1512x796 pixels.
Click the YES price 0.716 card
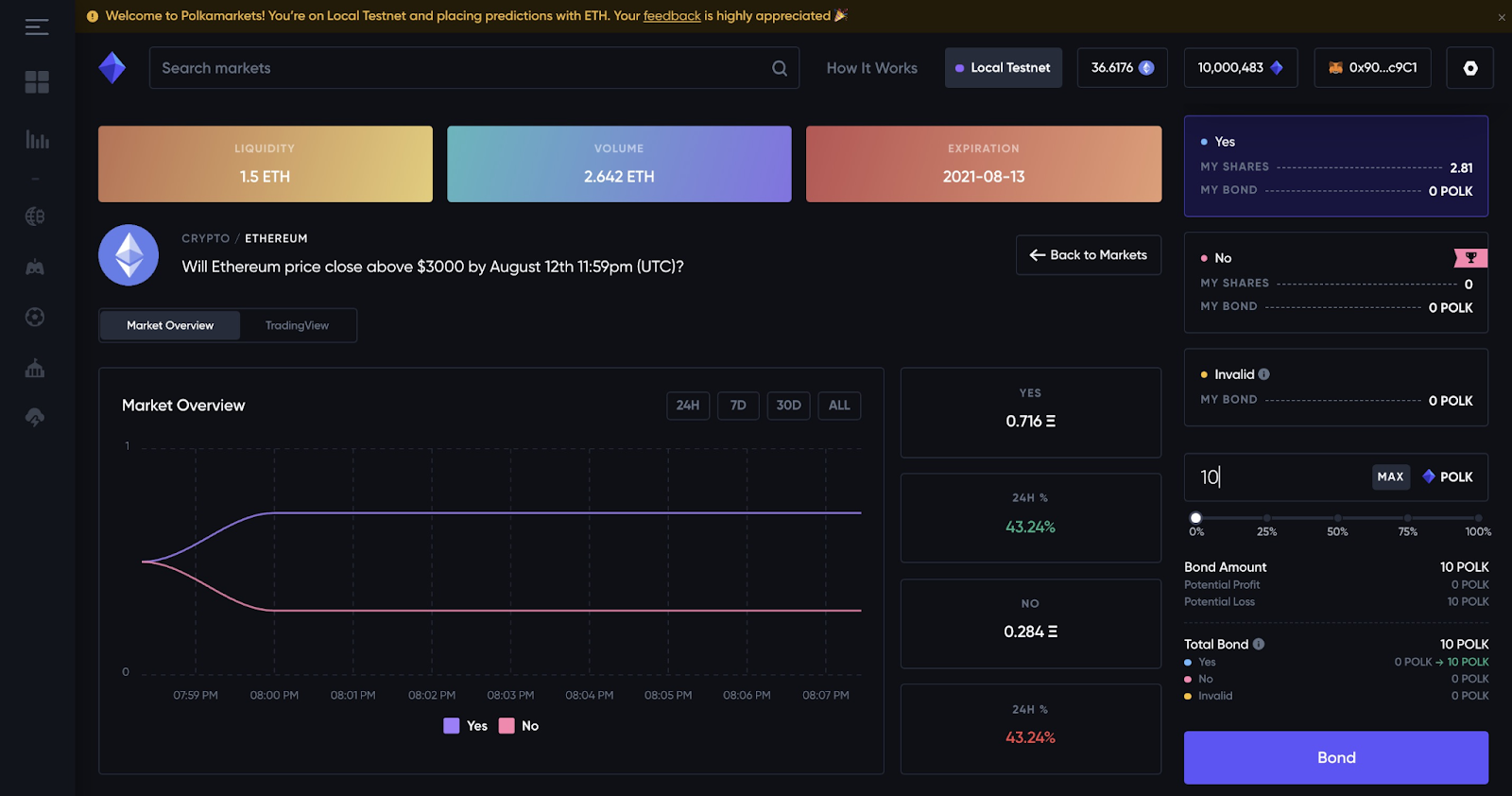1031,412
